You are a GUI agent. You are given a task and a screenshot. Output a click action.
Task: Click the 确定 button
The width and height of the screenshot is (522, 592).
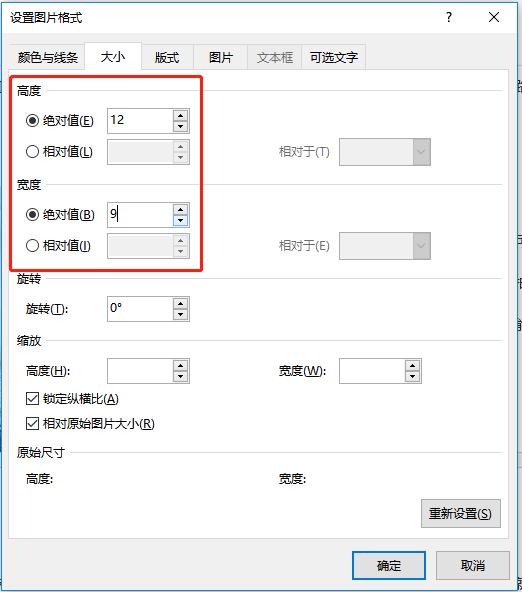(x=389, y=566)
